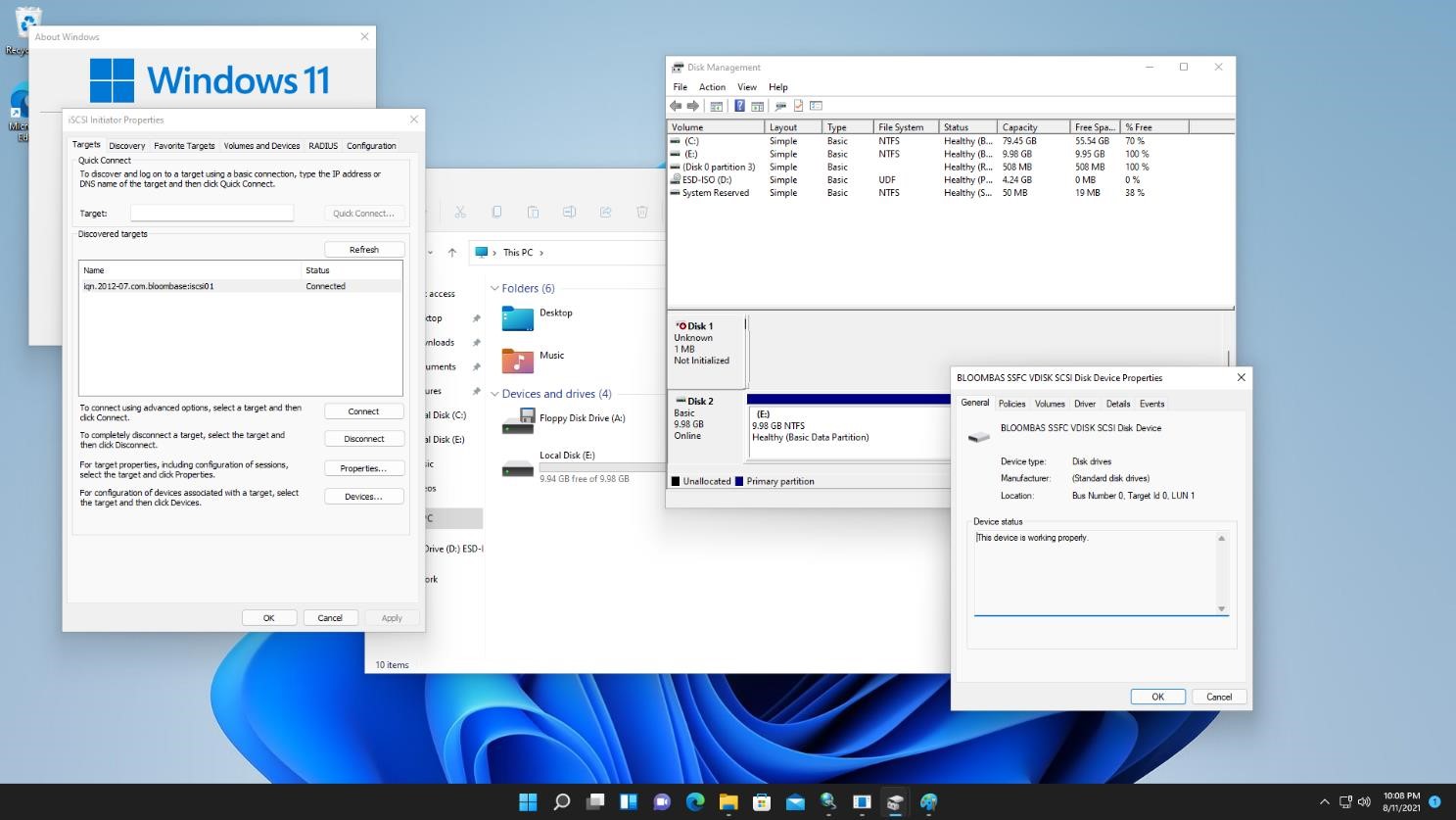1456x820 pixels.
Task: Click the Quick Connect Target input field
Action: [211, 213]
